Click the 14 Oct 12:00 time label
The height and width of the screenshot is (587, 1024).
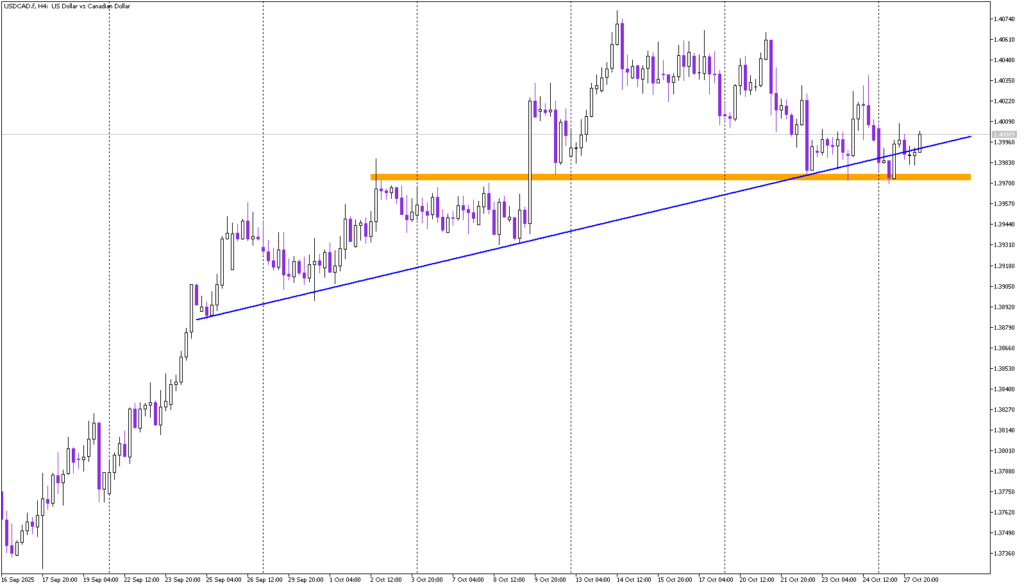click(x=634, y=579)
